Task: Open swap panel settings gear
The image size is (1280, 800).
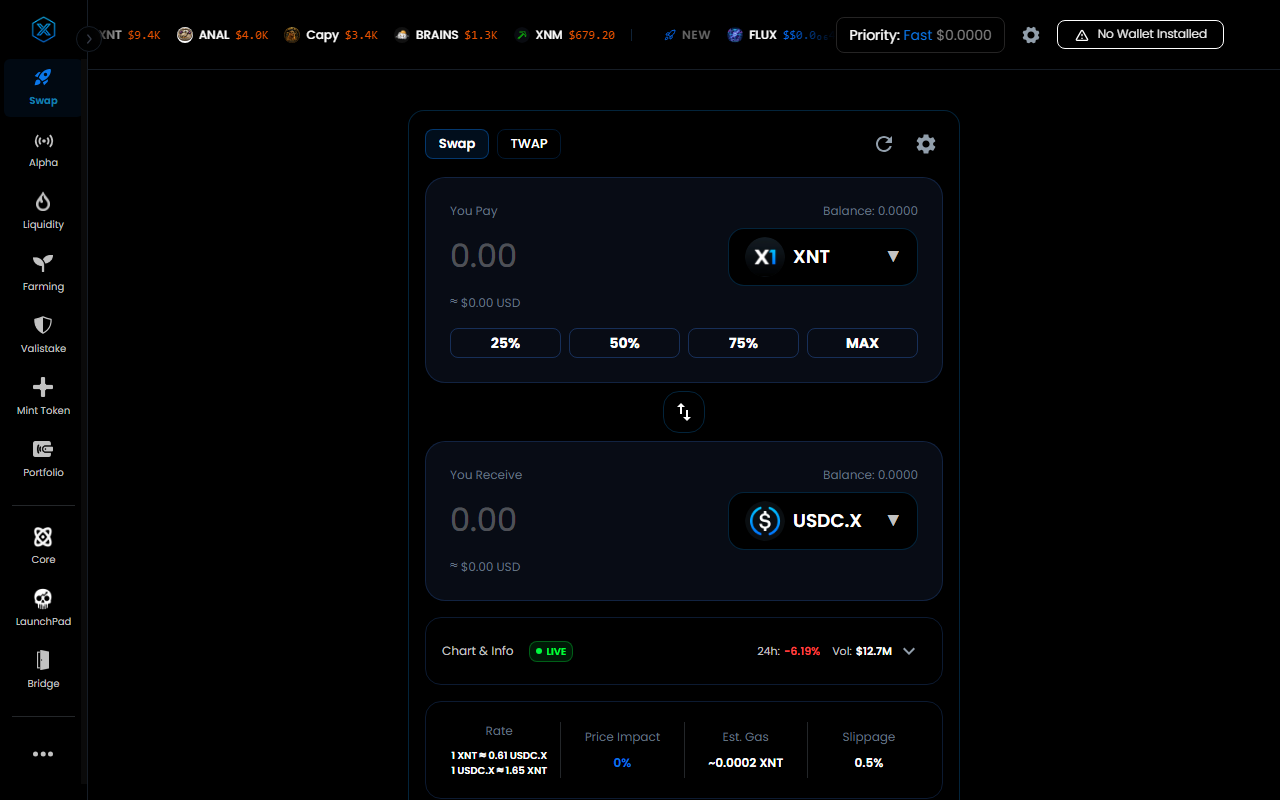Action: click(926, 144)
